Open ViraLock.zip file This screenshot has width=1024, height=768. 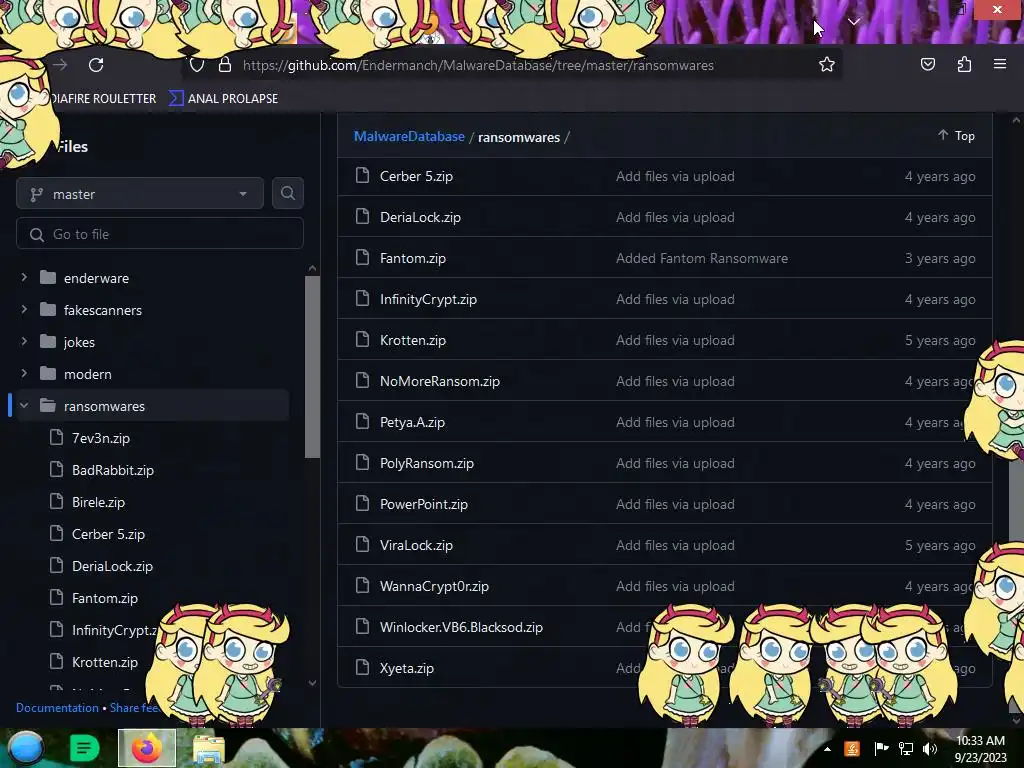coord(416,545)
